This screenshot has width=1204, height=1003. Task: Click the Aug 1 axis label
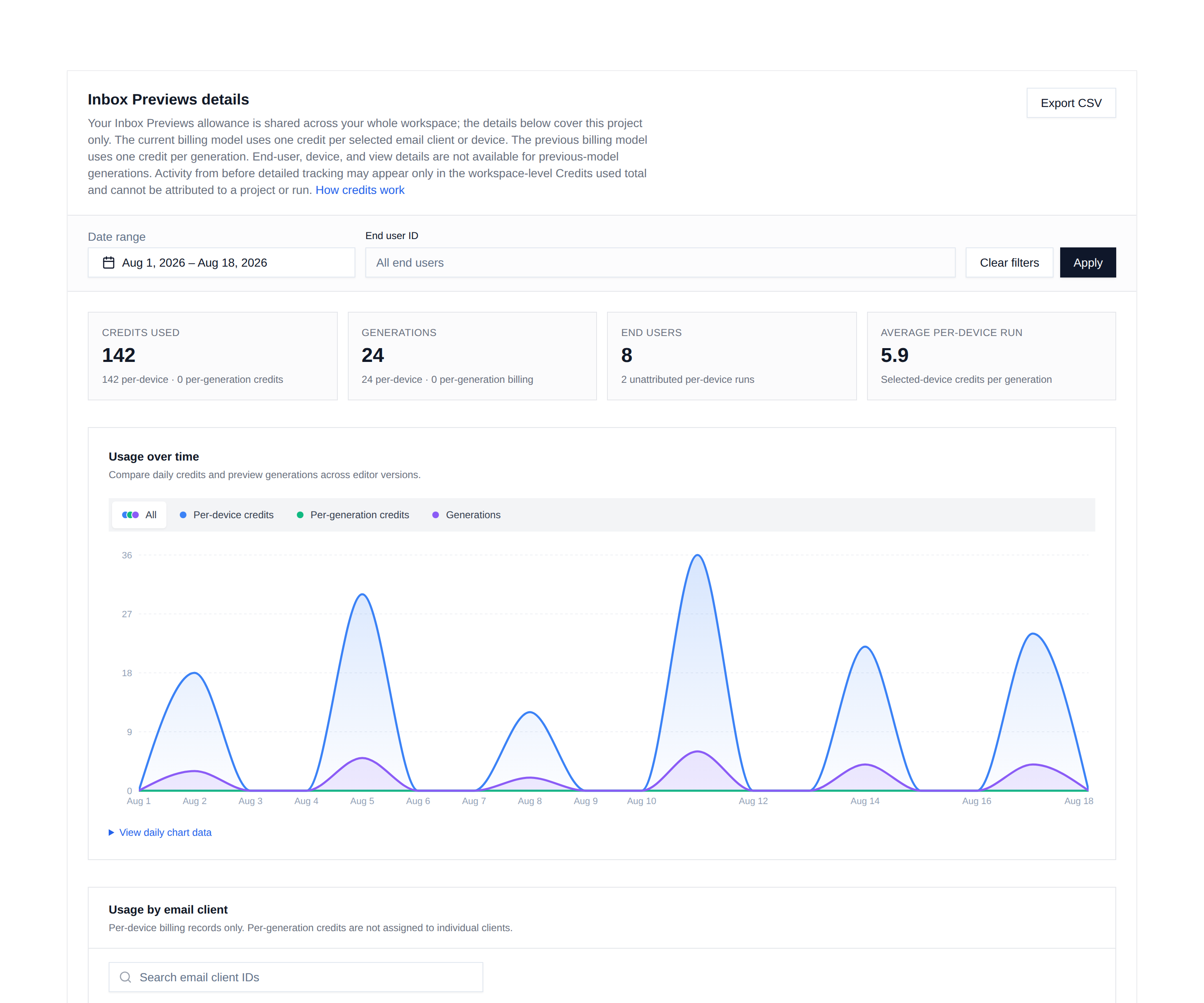pos(139,801)
